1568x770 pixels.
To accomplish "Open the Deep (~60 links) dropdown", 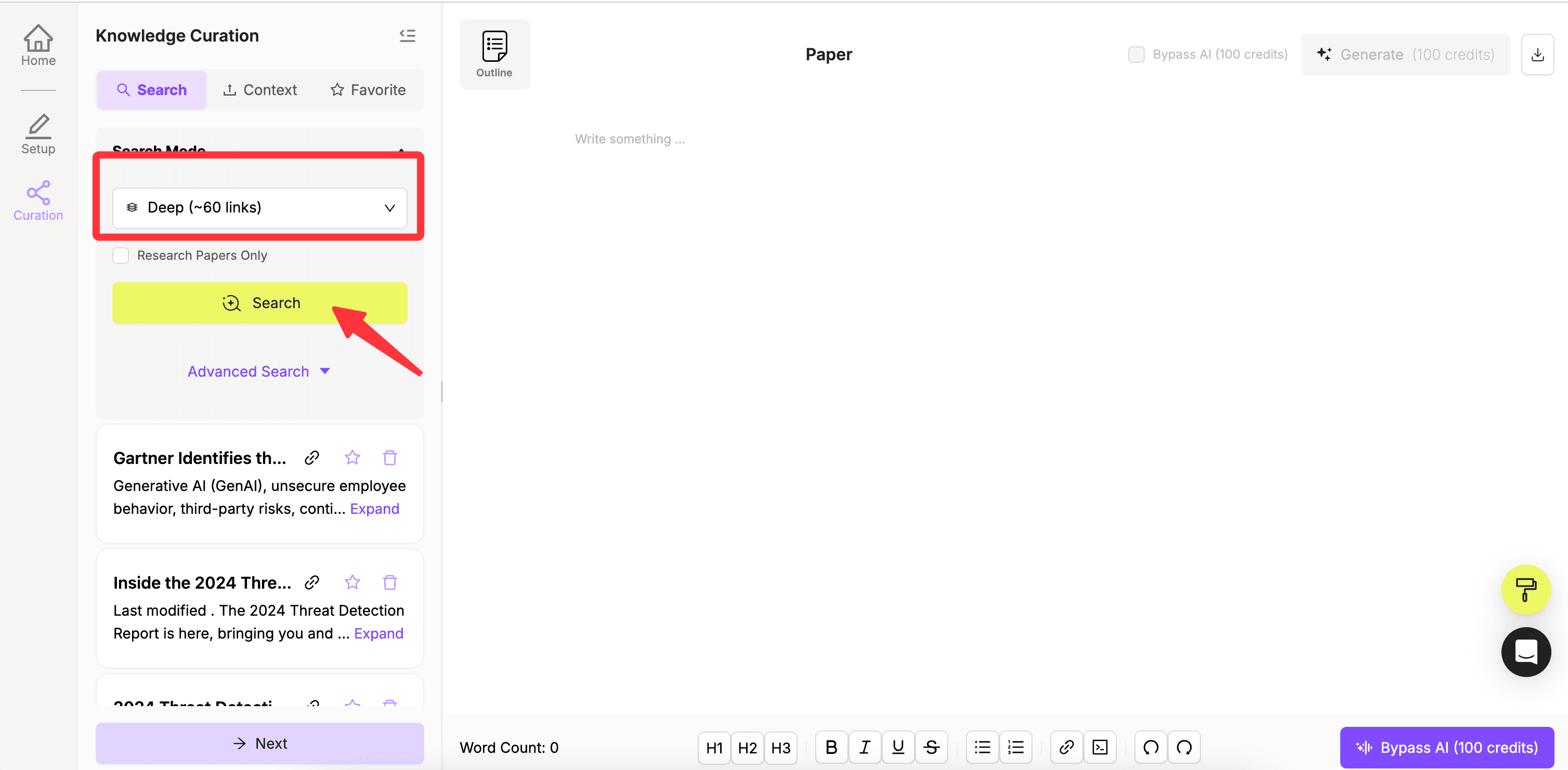I will 259,208.
